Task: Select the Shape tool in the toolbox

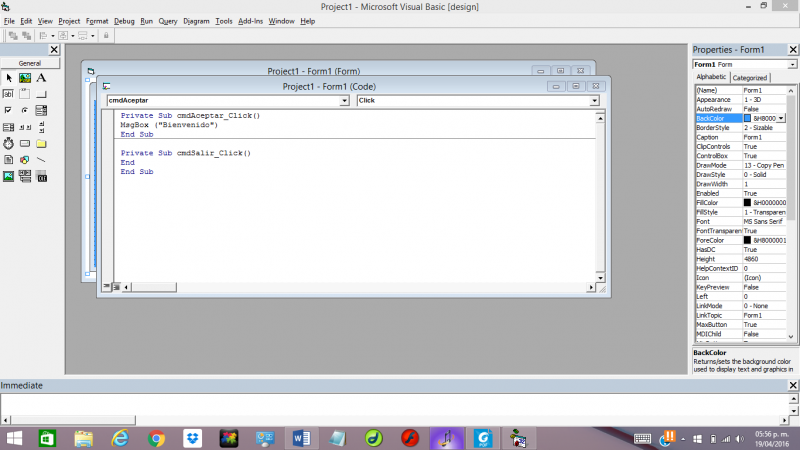Action: (25, 160)
